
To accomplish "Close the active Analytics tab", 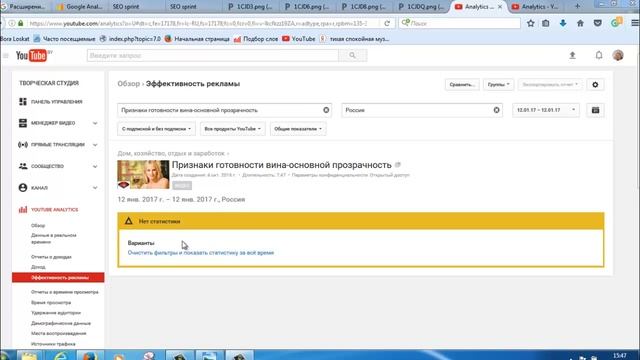I will pos(500,7).
